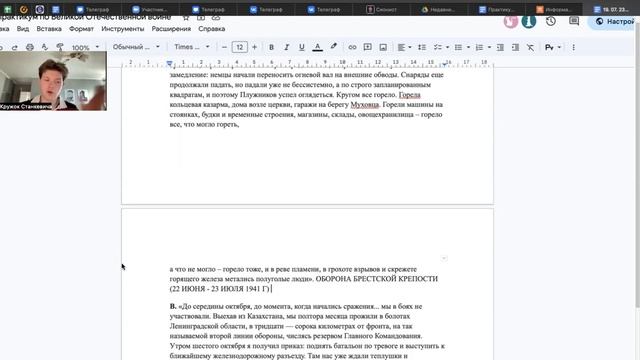Activate the paint format roller icon
This screenshot has width=640, height=360.
click(60, 47)
